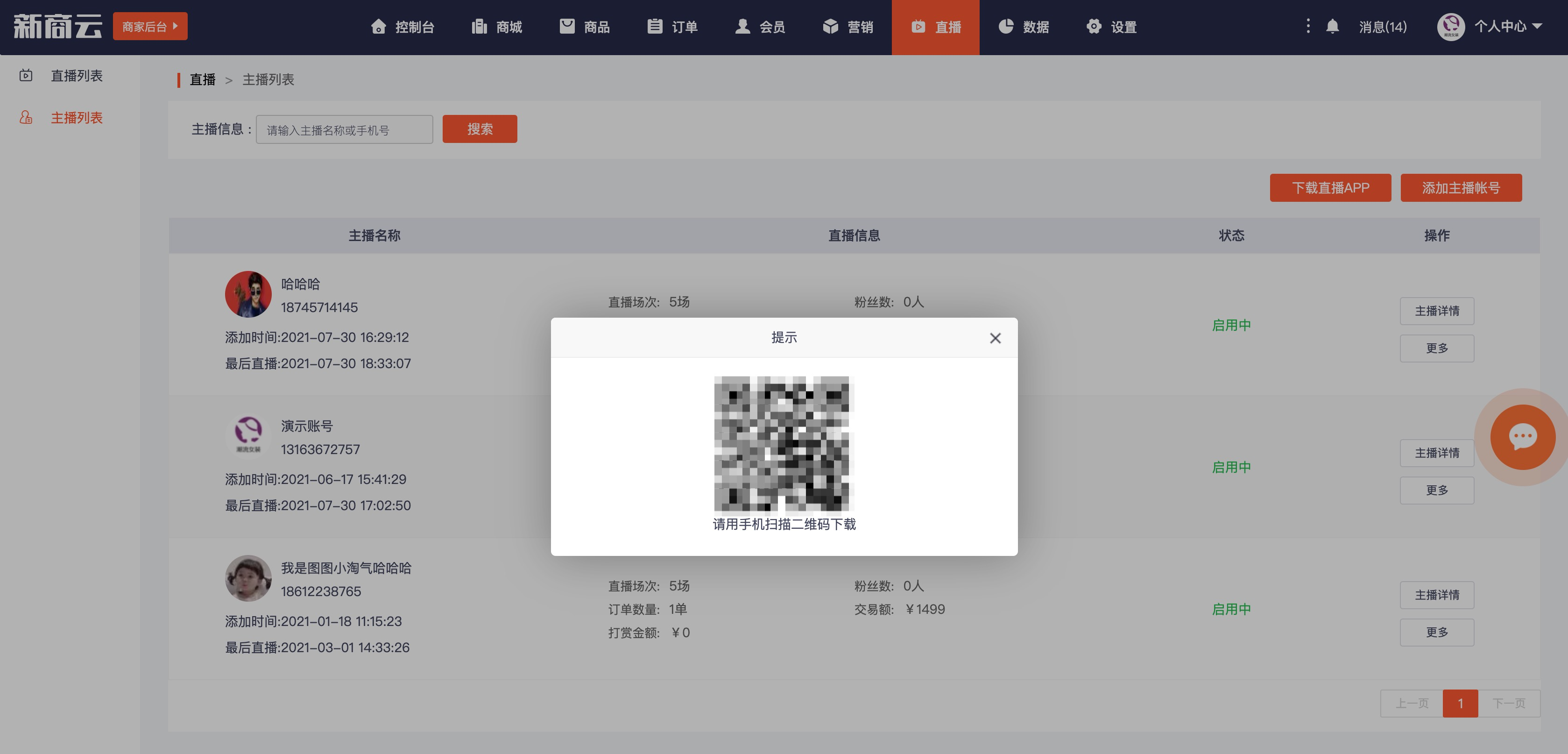The width and height of the screenshot is (1568, 754).
Task: Click 启用中 status for 演示账号
Action: [1231, 467]
